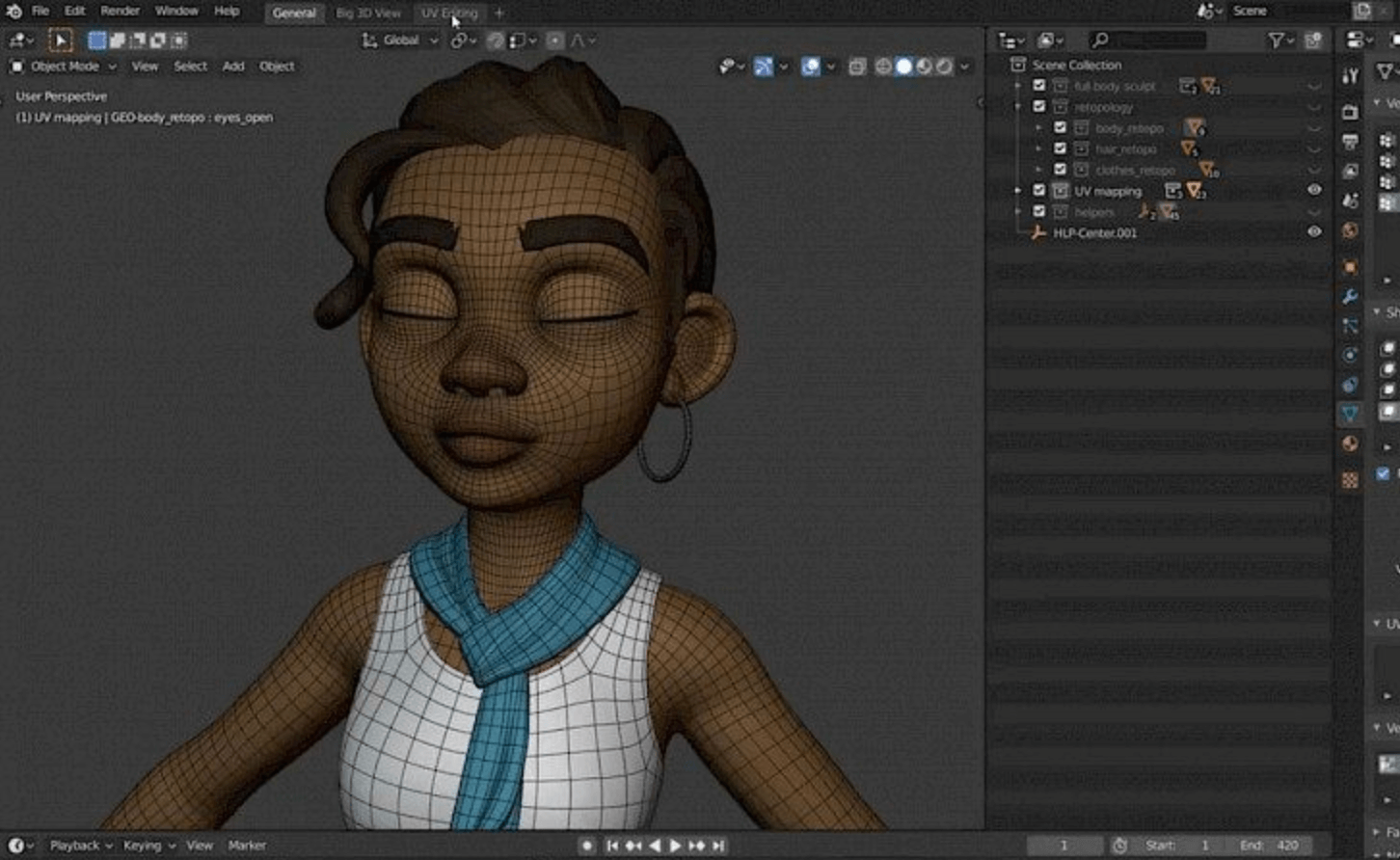Enable rendered viewport shading mode
The height and width of the screenshot is (860, 1400).
click(x=945, y=67)
